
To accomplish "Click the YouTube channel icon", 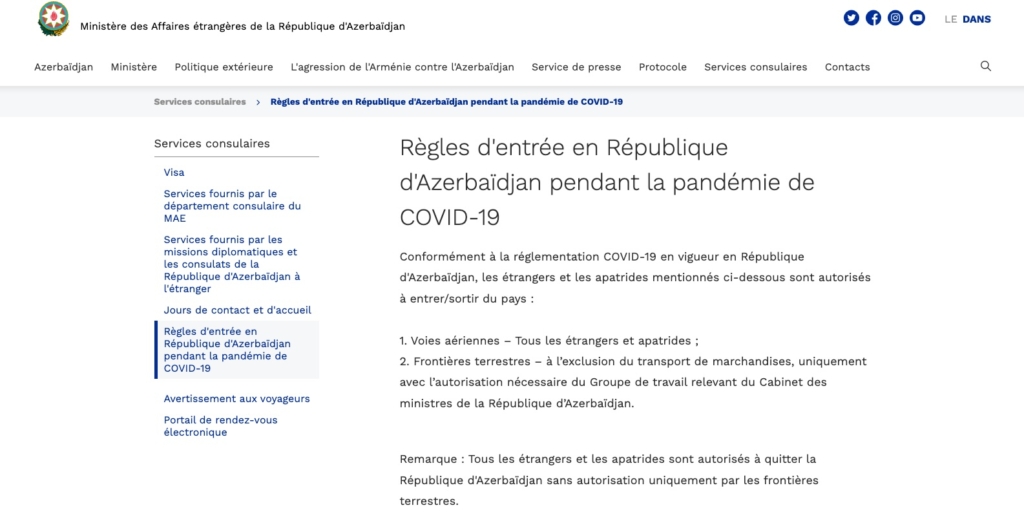I will point(918,18).
